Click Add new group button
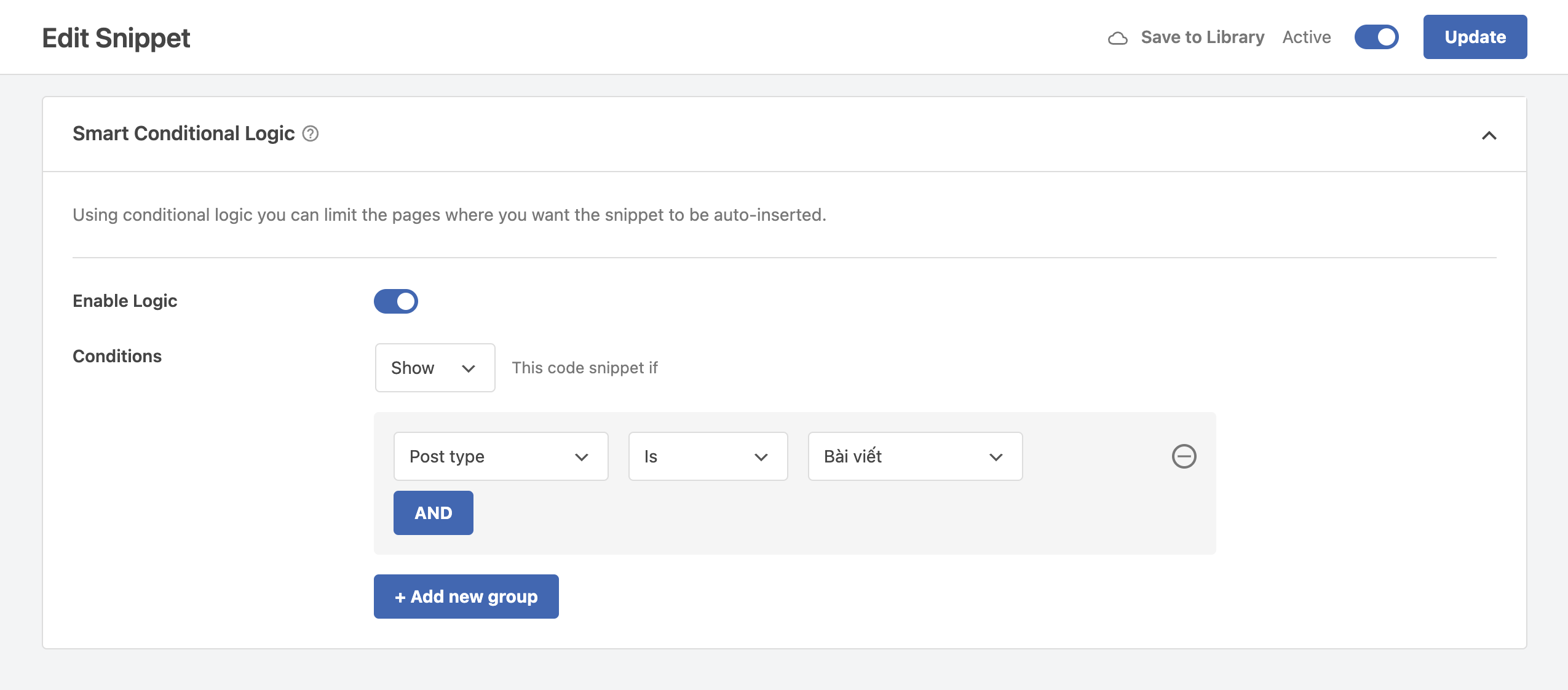 (467, 596)
